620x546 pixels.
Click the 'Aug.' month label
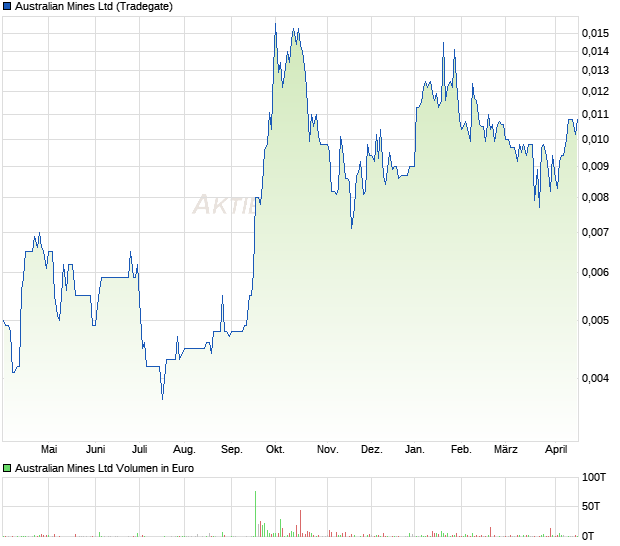coord(184,450)
